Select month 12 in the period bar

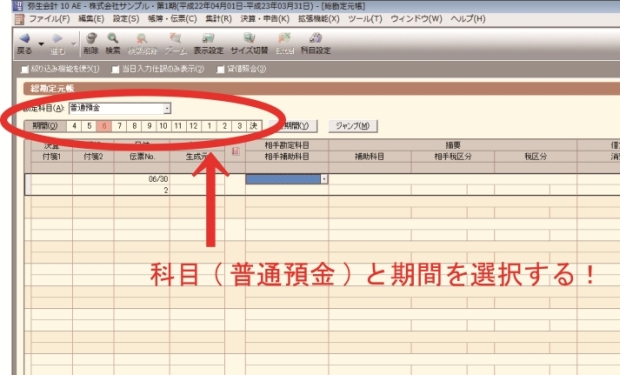point(193,126)
